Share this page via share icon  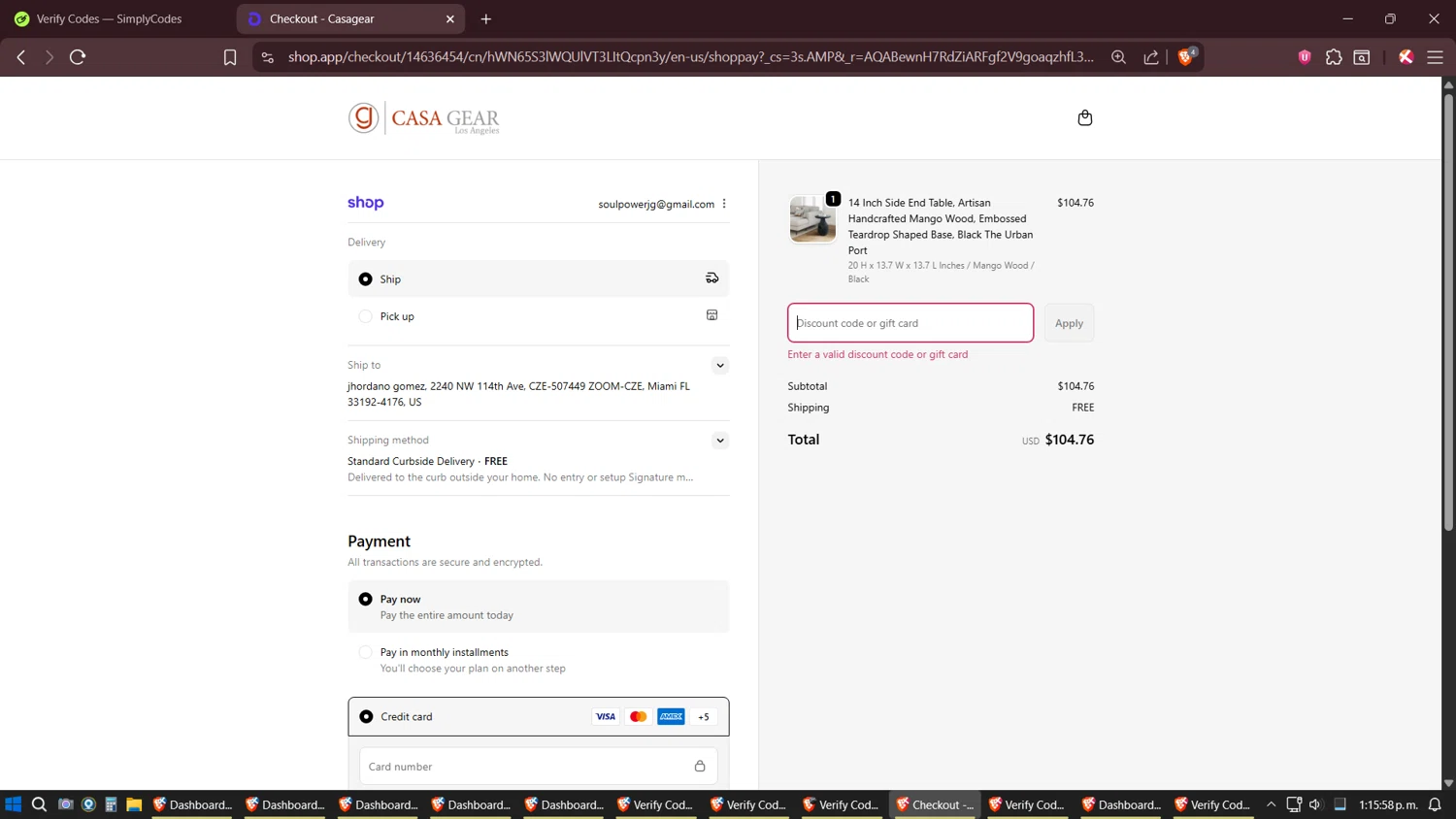[x=1151, y=57]
